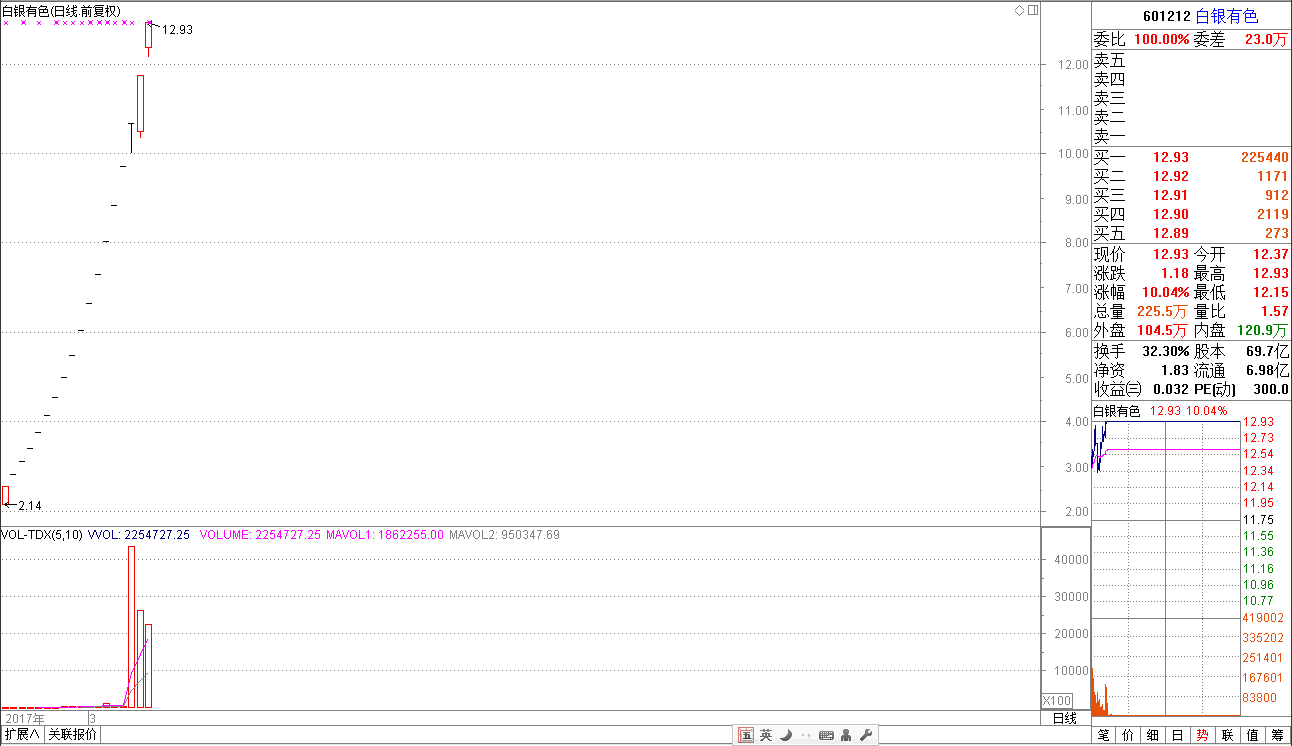Click the 买二 price 12.92

pos(1171,176)
